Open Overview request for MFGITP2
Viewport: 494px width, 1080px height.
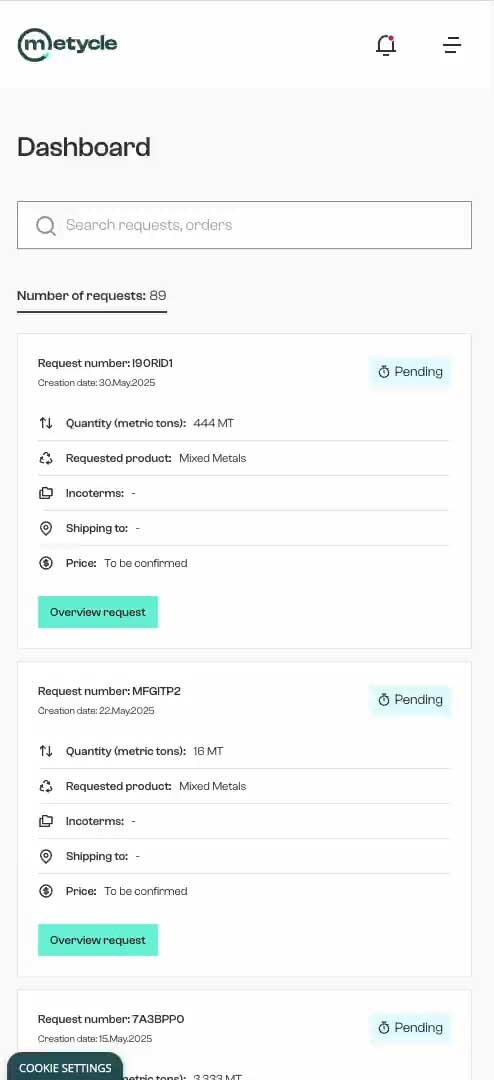98,939
